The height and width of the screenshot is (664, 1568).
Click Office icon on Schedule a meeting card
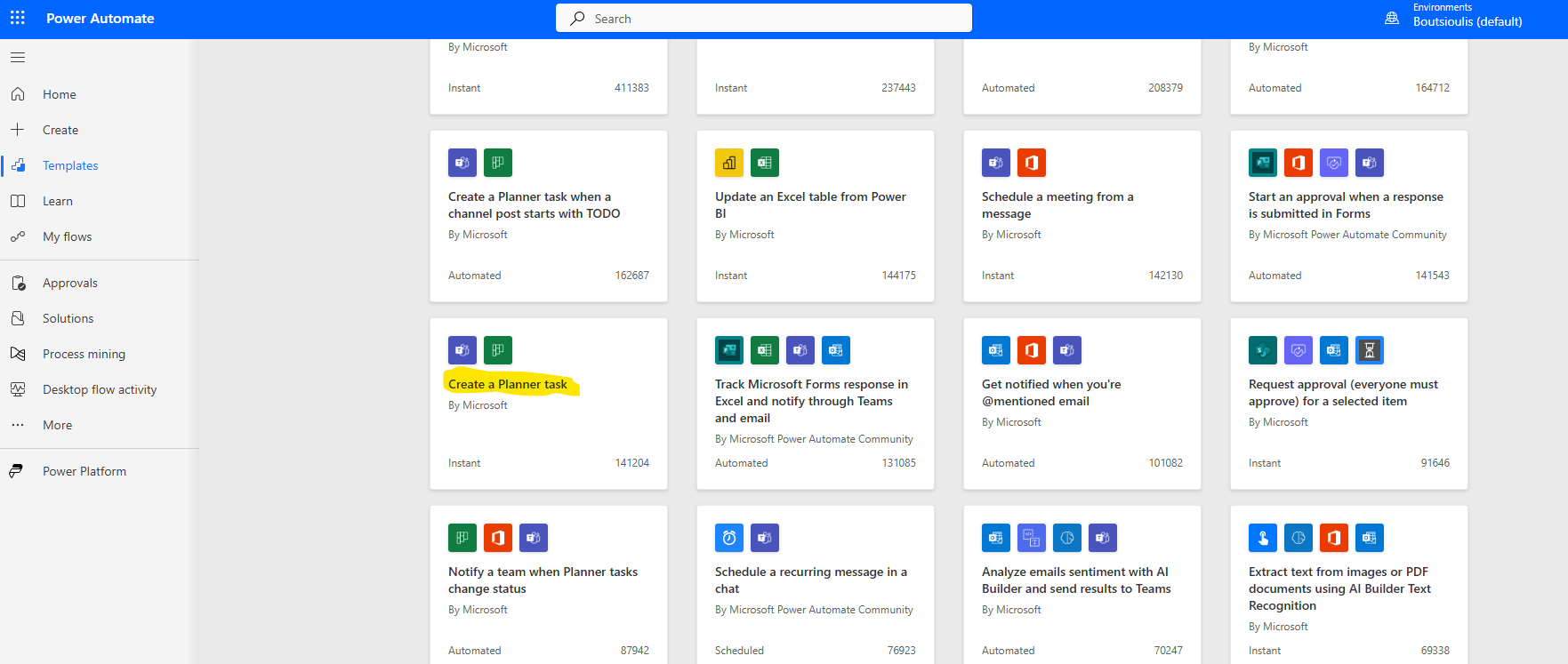(1032, 163)
